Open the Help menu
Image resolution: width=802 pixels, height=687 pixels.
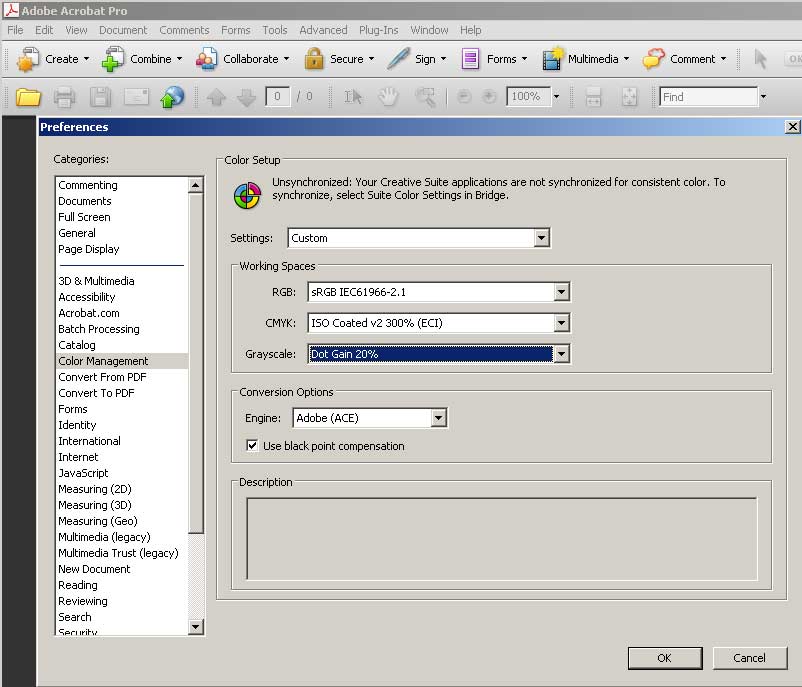[471, 30]
